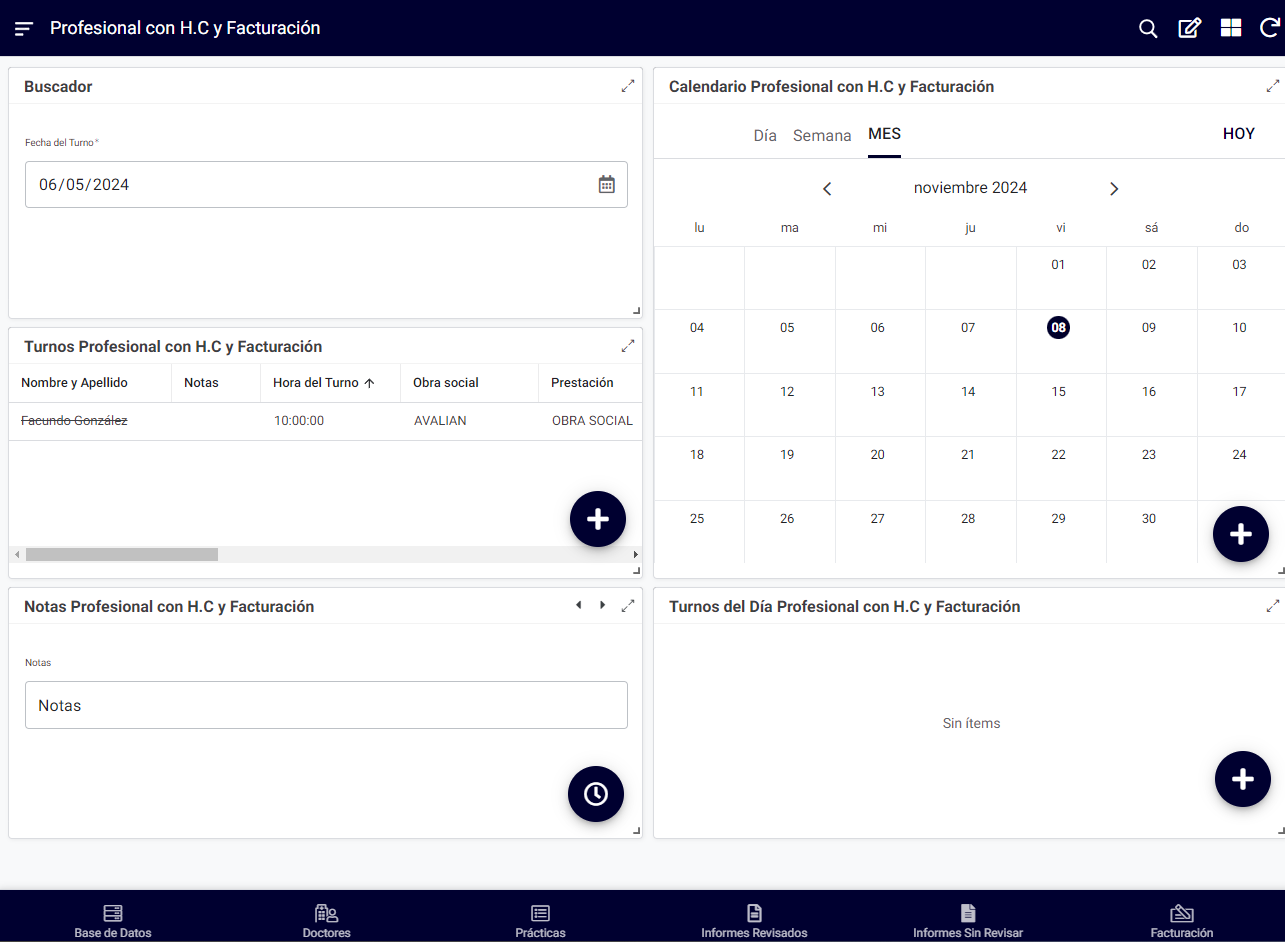This screenshot has height=942, width=1285.
Task: Select day 04 in the calendar
Action: tap(697, 328)
